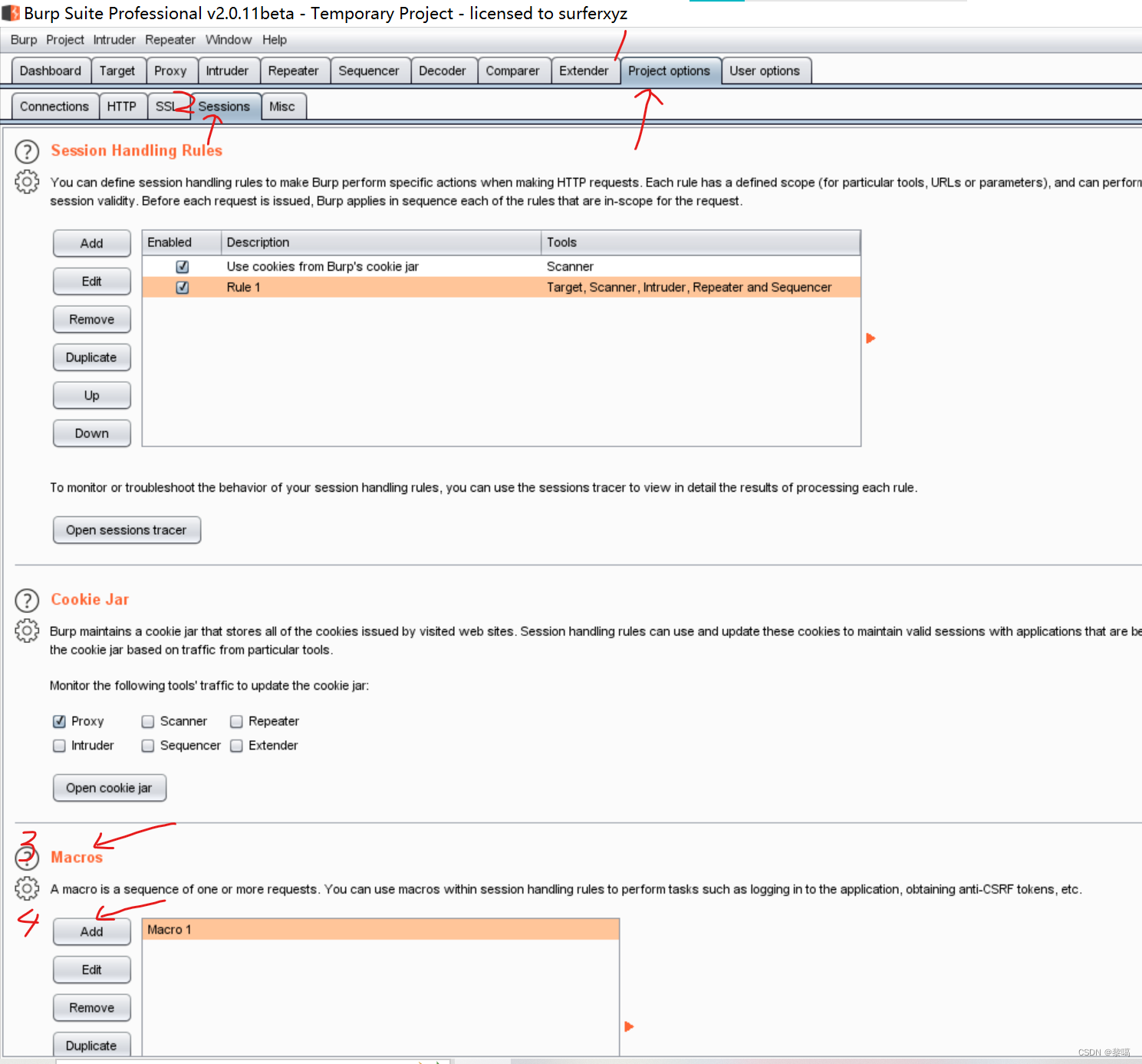Add a new macro
The image size is (1142, 1064).
pos(92,931)
